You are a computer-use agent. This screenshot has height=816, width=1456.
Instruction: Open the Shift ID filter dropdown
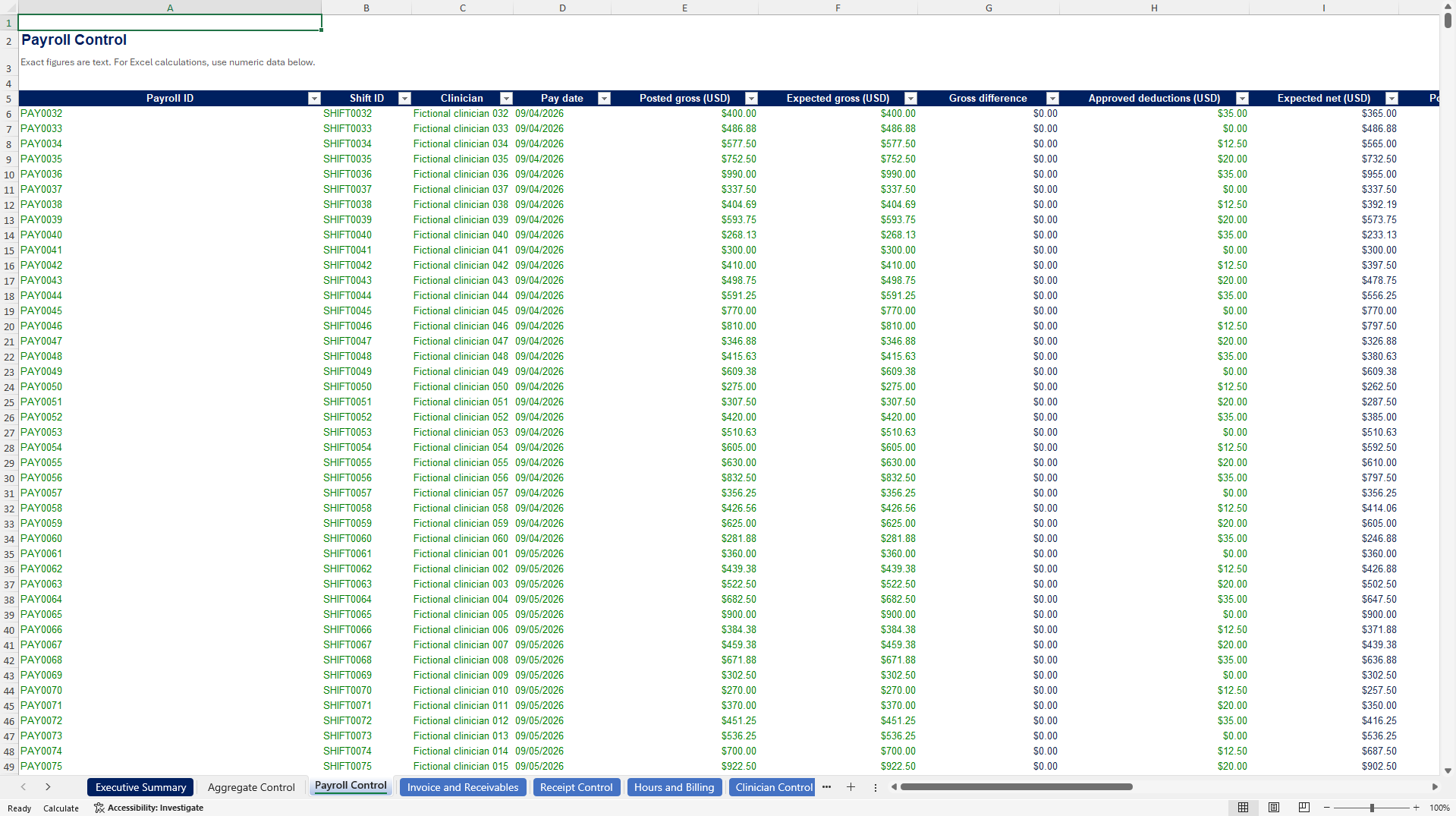[404, 99]
